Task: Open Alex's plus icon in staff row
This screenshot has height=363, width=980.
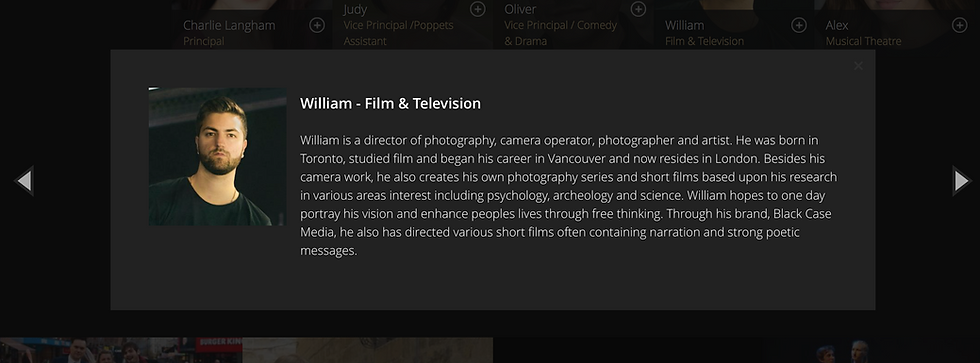Action: (x=959, y=25)
